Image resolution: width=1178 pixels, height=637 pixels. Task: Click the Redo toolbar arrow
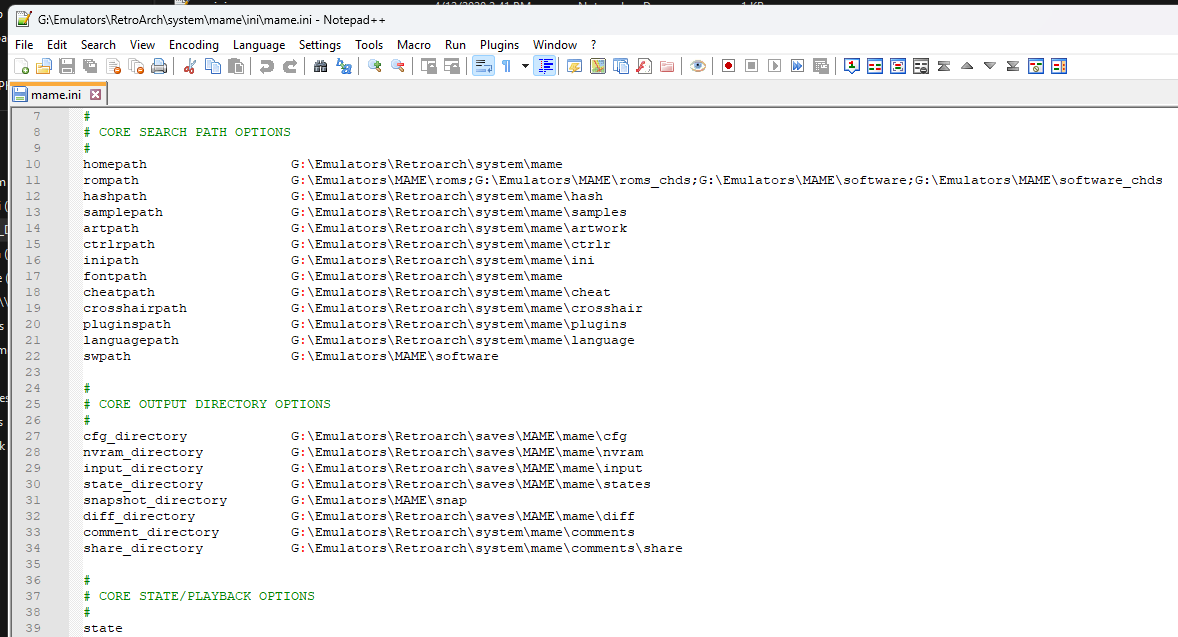coord(290,67)
